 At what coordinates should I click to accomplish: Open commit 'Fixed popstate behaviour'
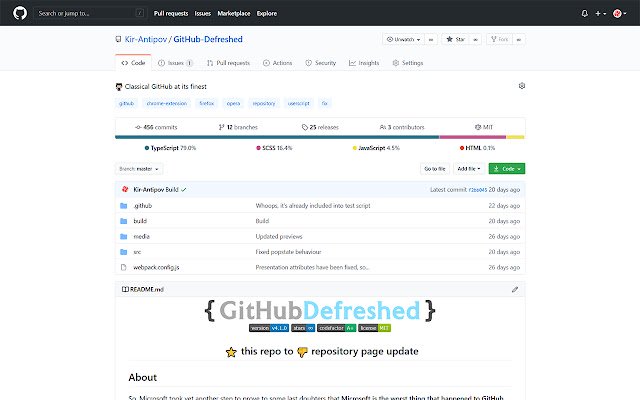tap(288, 252)
